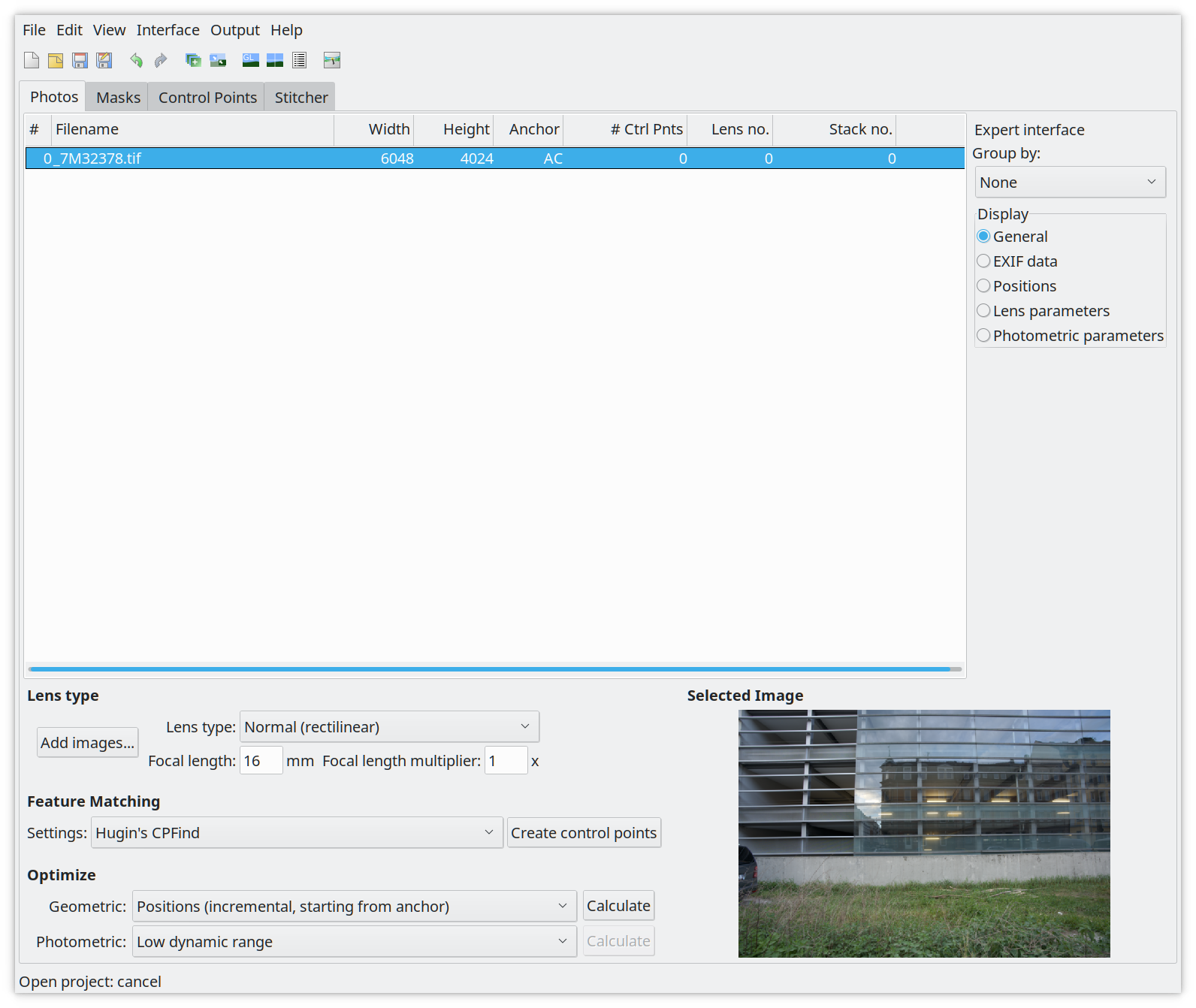1196x1008 pixels.
Task: Click the Anchor column header
Action: coord(528,129)
